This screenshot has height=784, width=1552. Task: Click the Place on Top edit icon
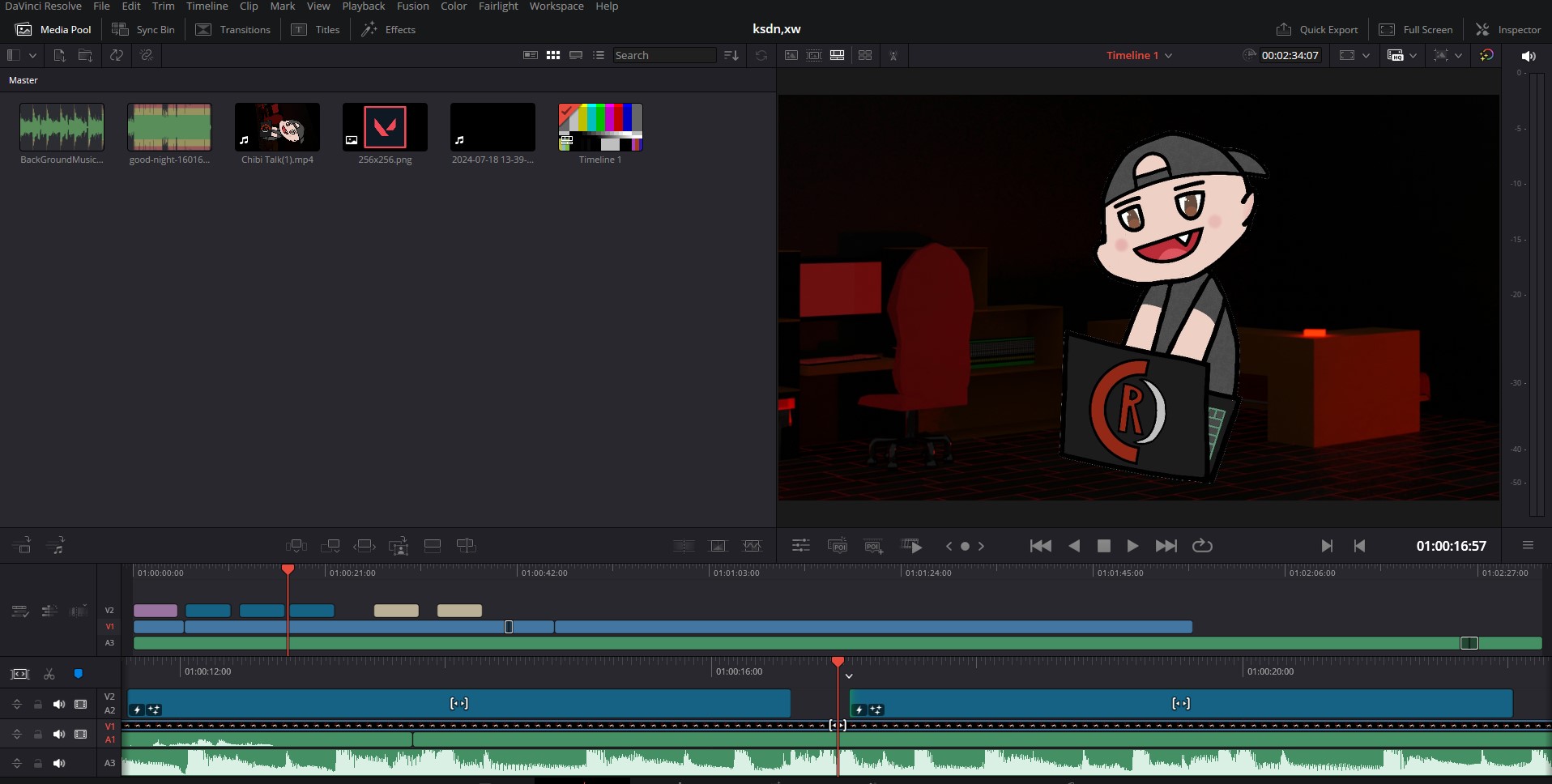click(x=433, y=546)
